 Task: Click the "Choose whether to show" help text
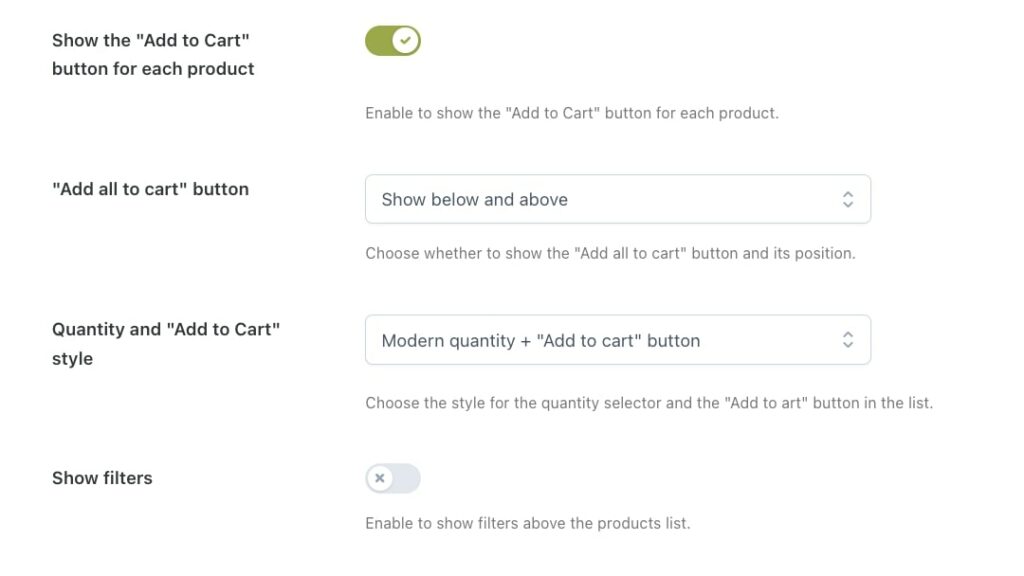tap(610, 253)
